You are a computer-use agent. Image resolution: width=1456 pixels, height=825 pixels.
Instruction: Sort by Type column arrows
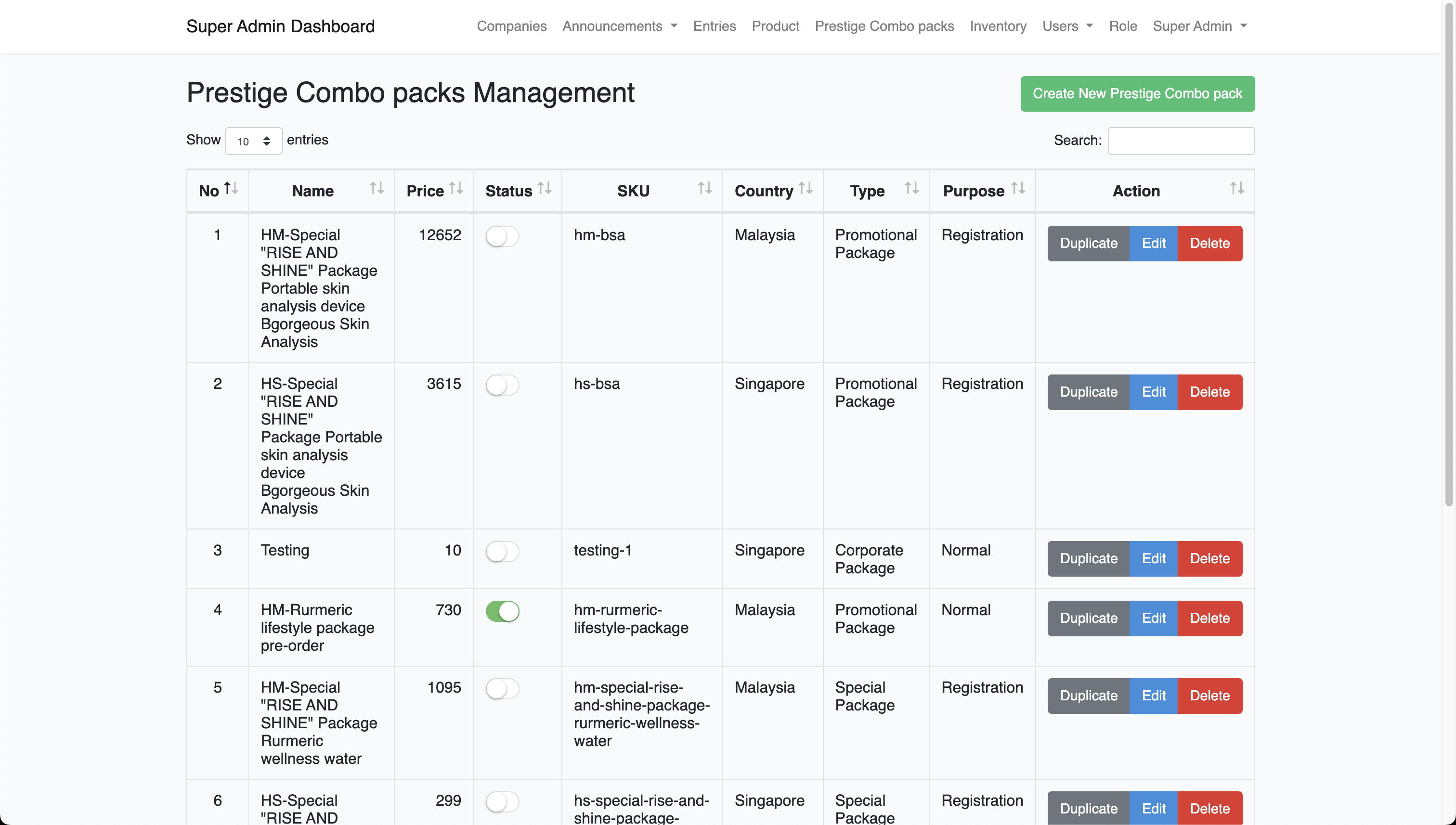coord(911,188)
